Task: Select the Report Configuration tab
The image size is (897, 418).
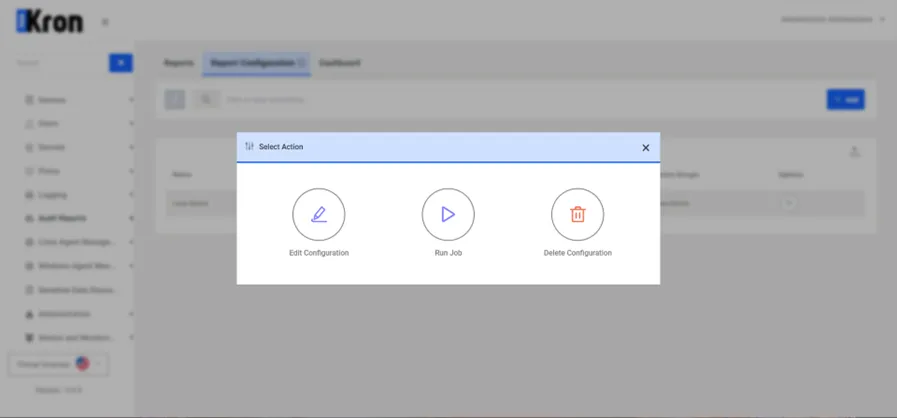Action: coord(257,63)
